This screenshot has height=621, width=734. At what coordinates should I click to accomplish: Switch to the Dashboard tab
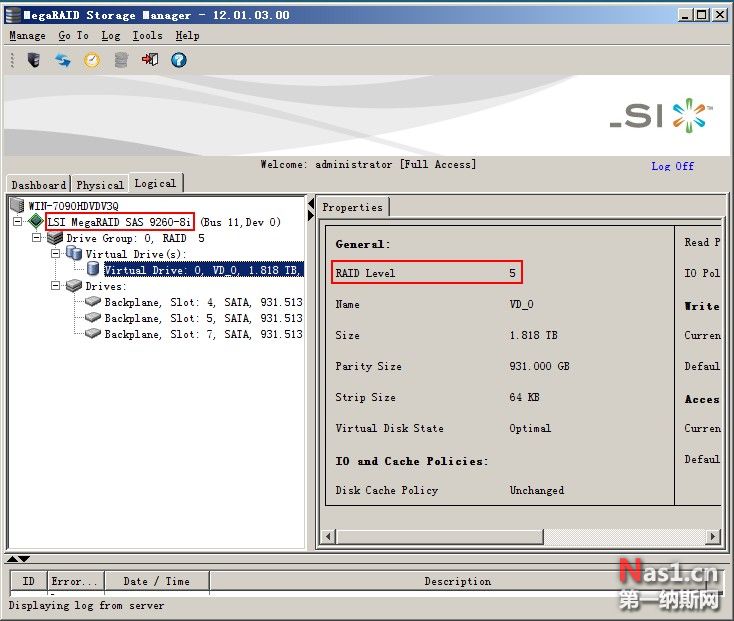coord(39,185)
